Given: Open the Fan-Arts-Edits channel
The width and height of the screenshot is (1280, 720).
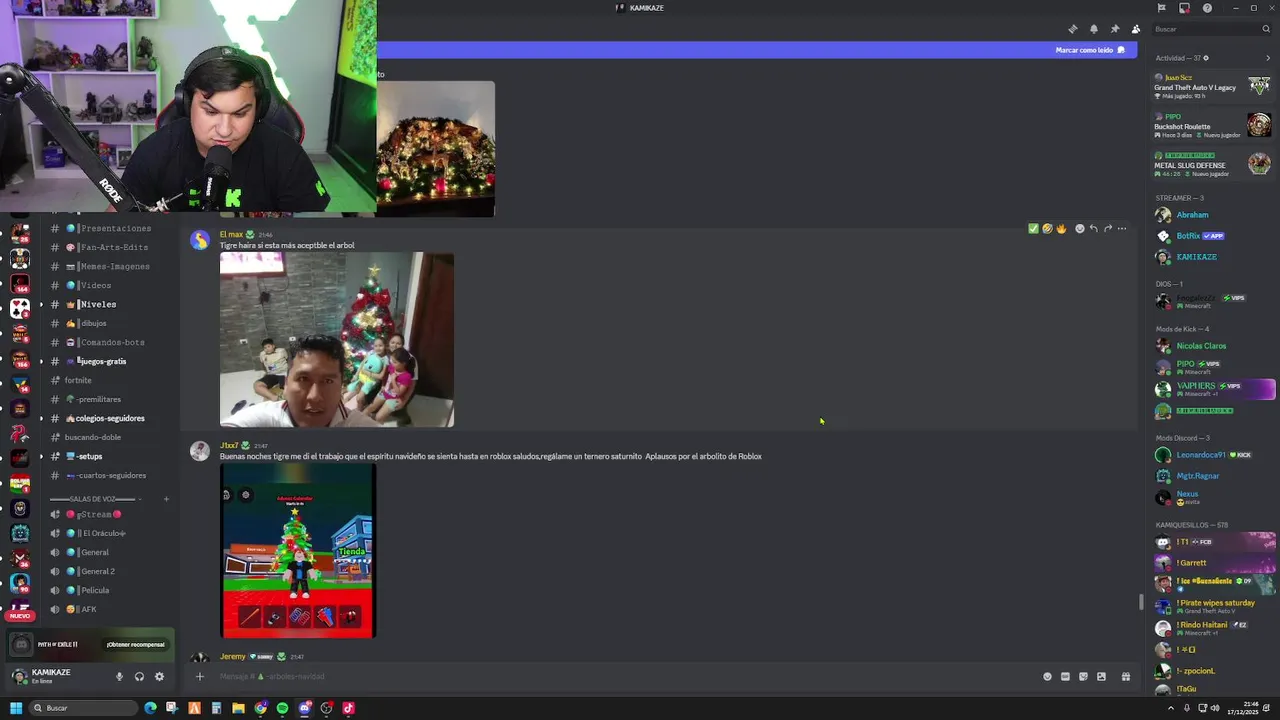Looking at the screenshot, I should coord(107,248).
